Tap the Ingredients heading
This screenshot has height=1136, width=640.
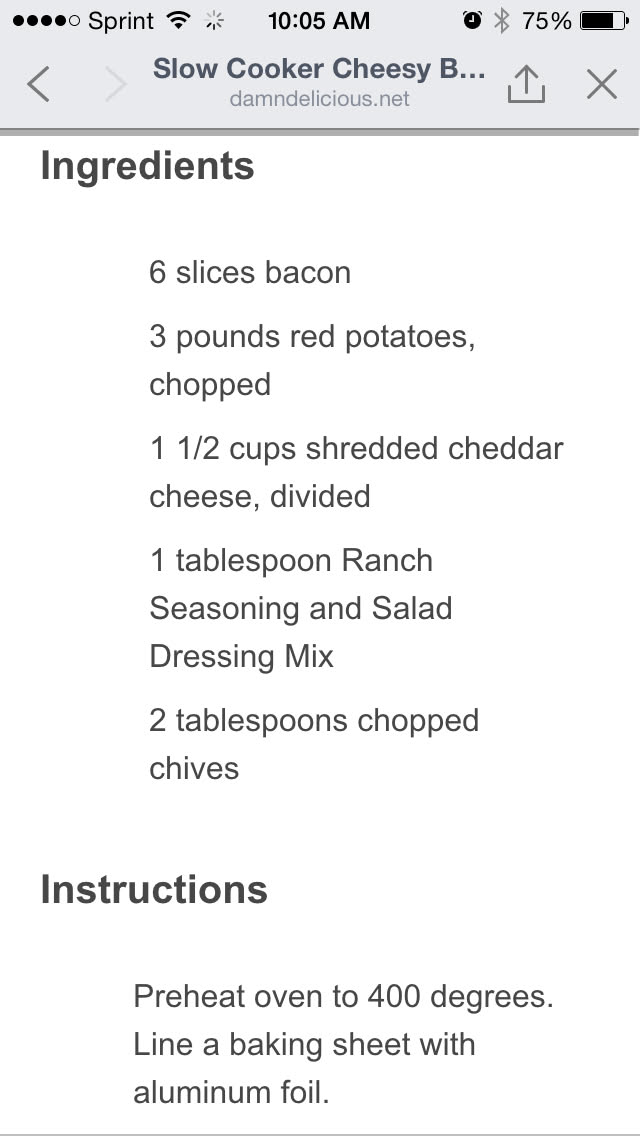(147, 166)
